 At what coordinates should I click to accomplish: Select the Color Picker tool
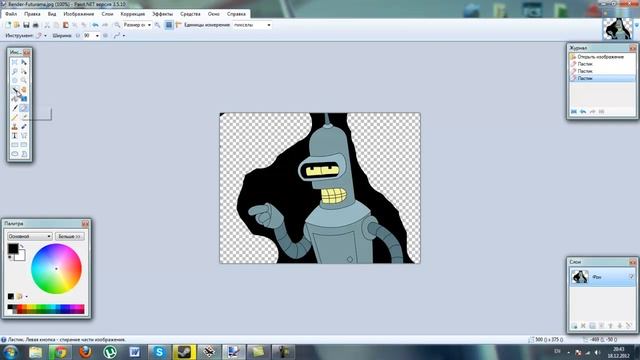(x=24, y=118)
